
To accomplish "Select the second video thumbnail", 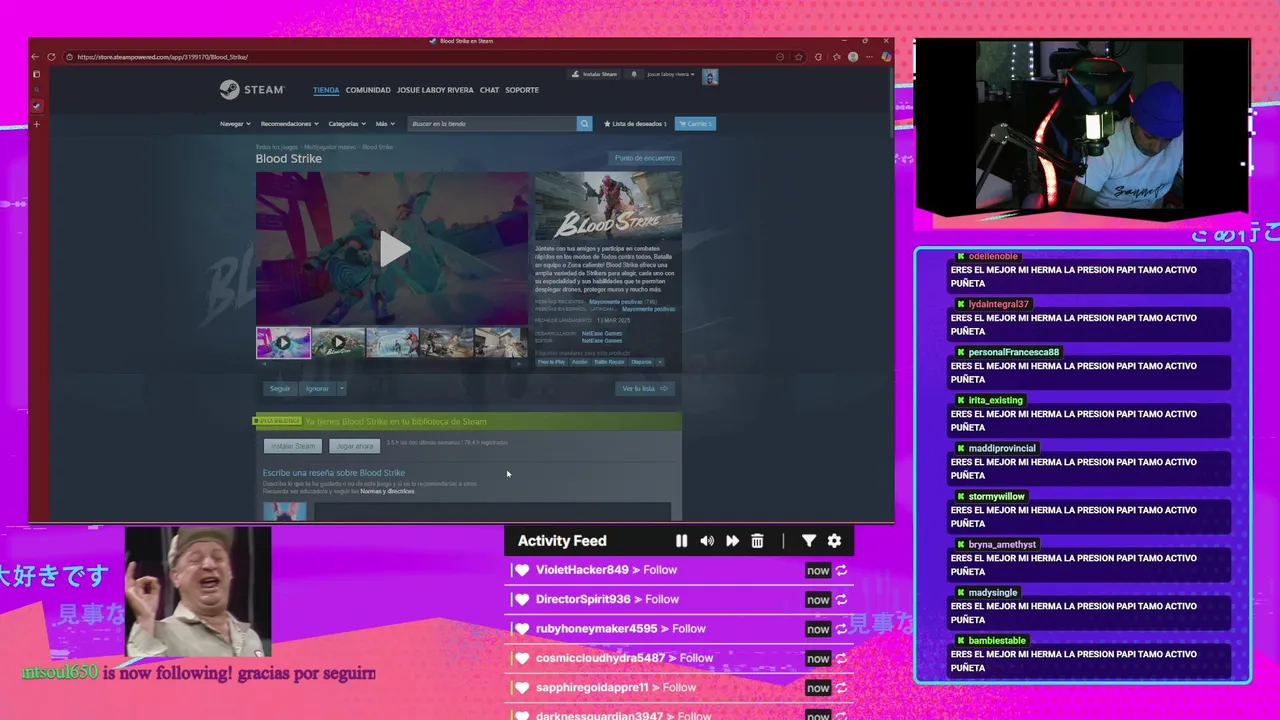I will pyautogui.click(x=338, y=342).
